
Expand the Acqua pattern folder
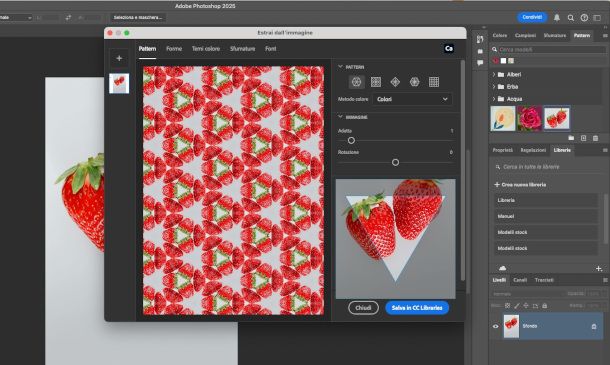coord(494,99)
